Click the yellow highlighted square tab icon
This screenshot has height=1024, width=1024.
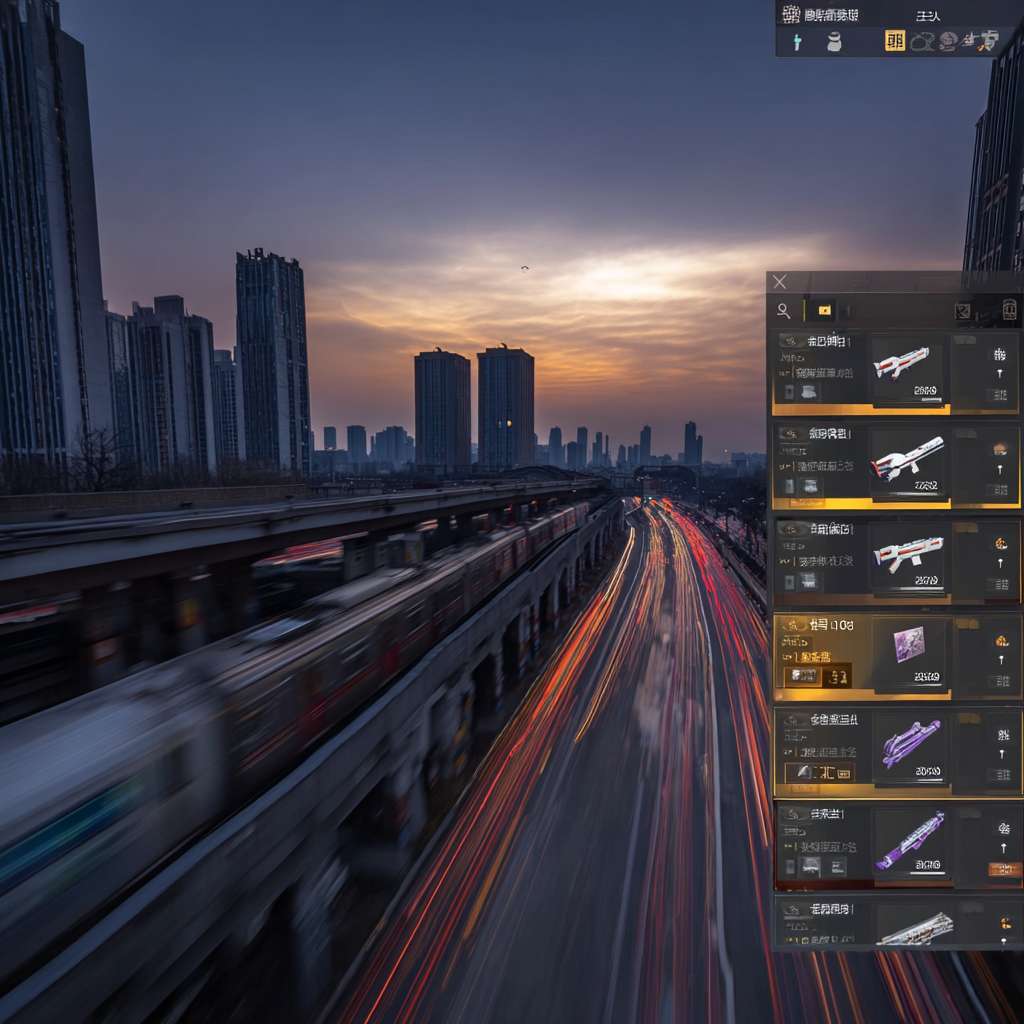coord(895,41)
